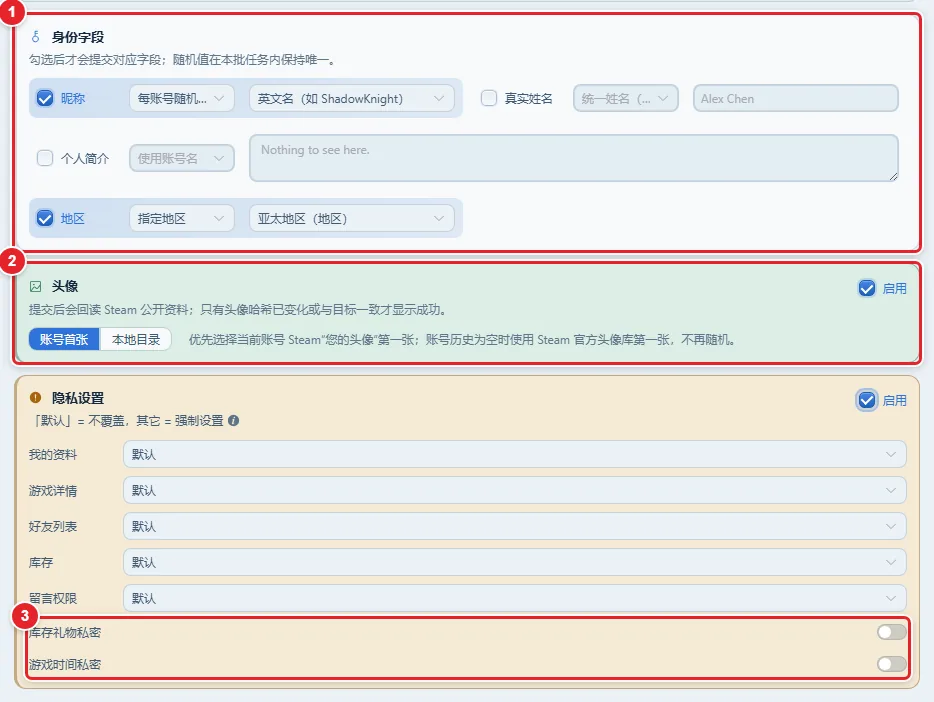
Task: Open the 好友列表 privacy dropdown
Action: click(x=515, y=526)
